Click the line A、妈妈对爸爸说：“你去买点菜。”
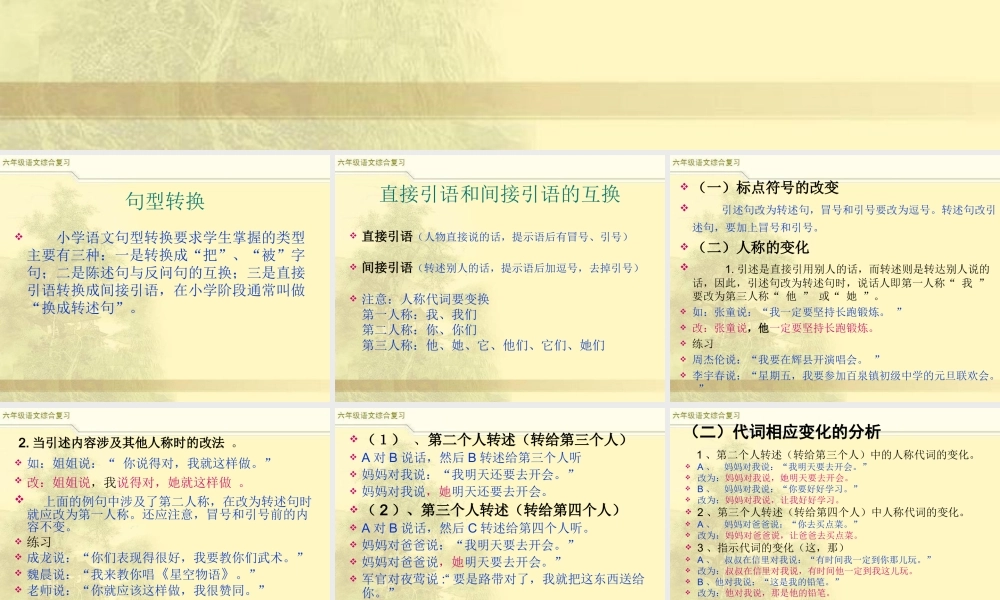1000x600 pixels. click(777, 524)
